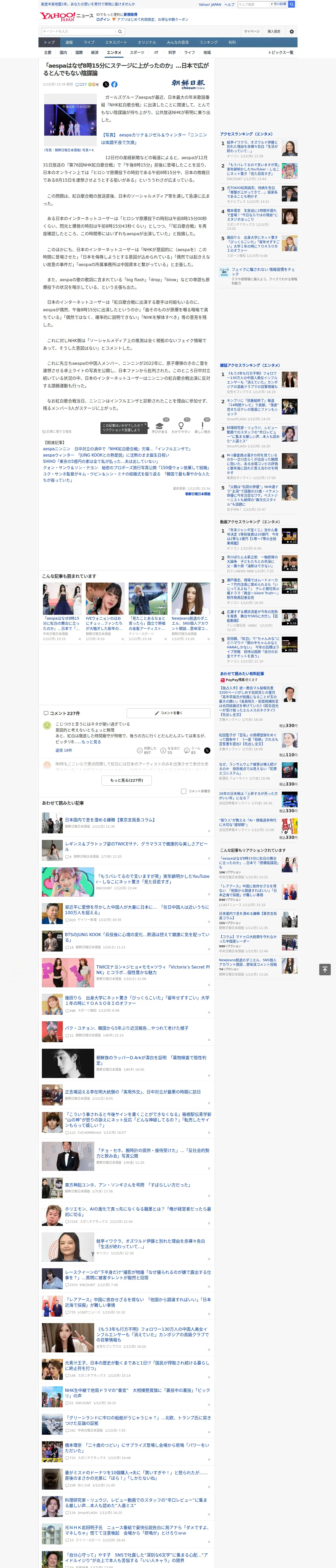Viewport: 336px width, 1568px height.
Task: Open BTSのJUNG KOOK 兵役後に心境の変化 article
Action: [x=137, y=937]
